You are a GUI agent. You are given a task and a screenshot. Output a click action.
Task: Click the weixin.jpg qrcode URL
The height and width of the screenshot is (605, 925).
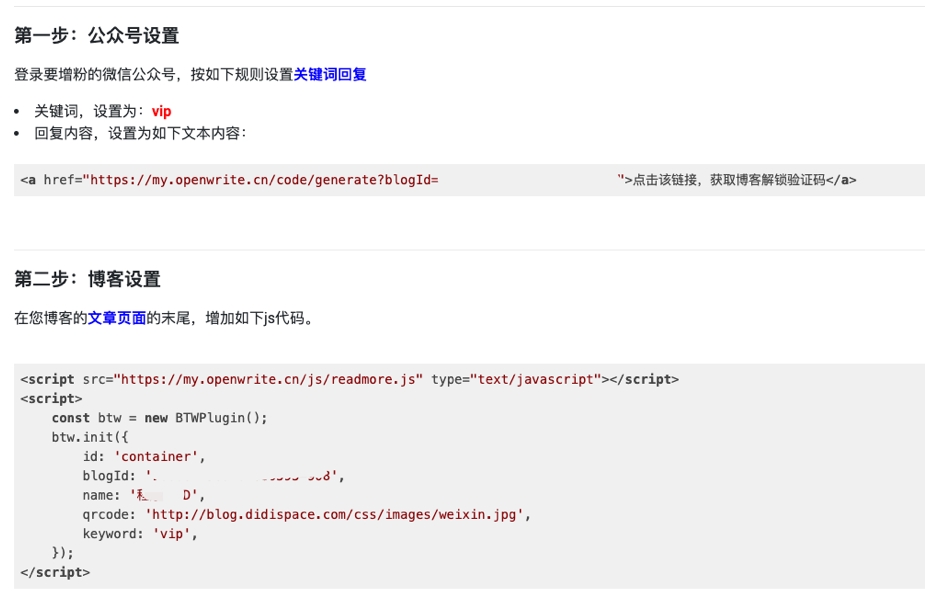click(x=336, y=515)
